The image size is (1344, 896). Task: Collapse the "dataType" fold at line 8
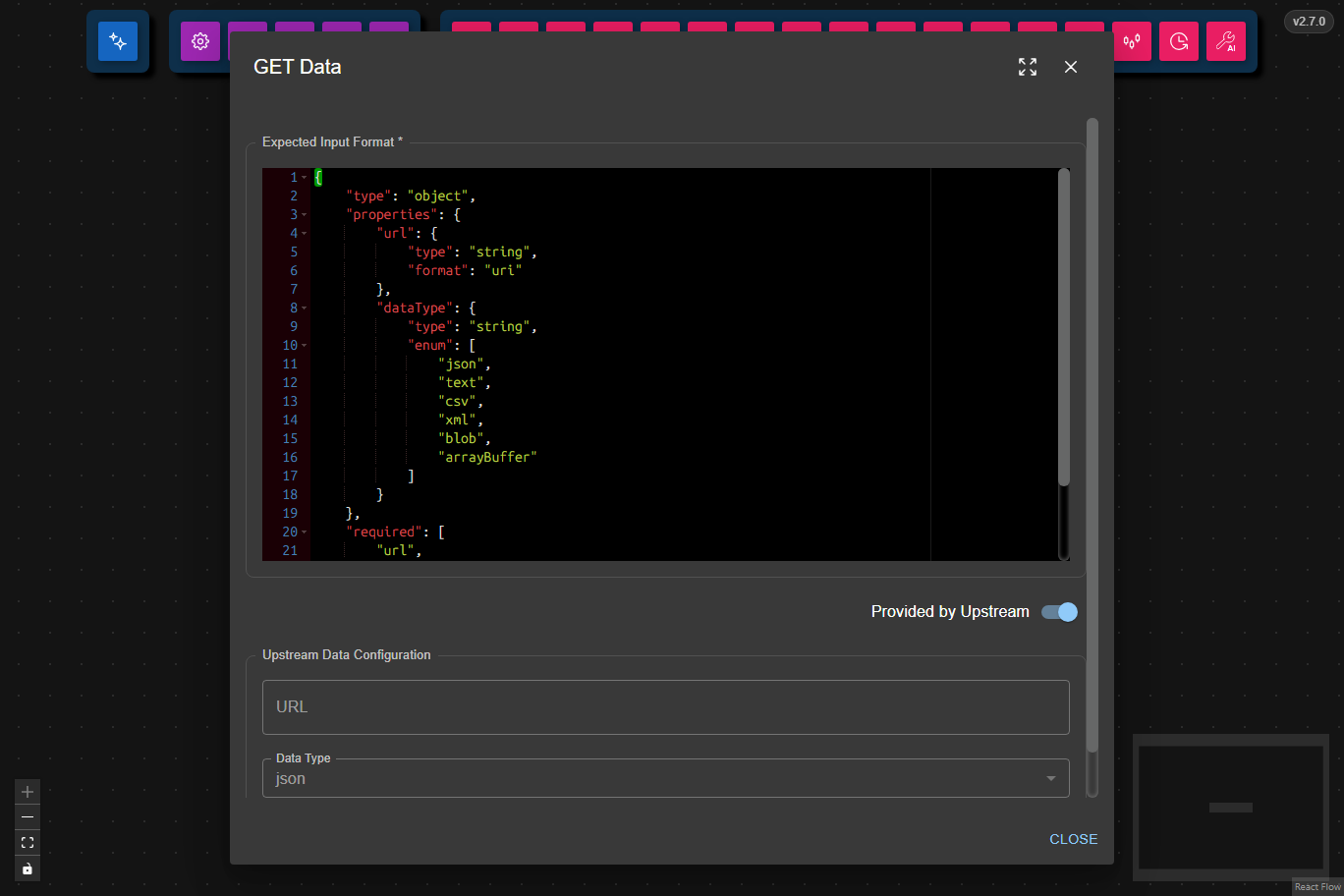305,308
